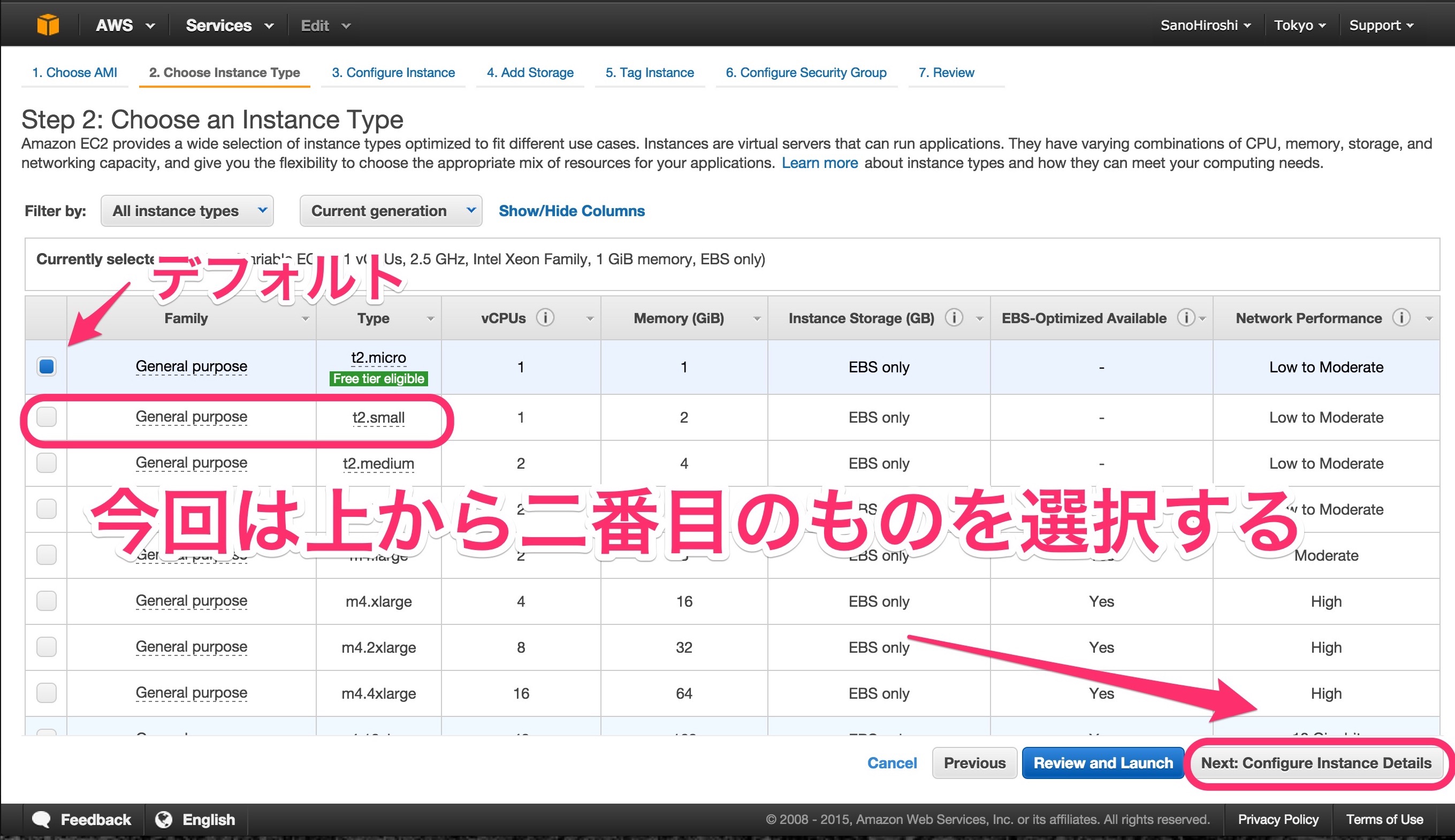Open the Current generation filter dropdown
Screen dimensions: 1455x840
click(391, 211)
